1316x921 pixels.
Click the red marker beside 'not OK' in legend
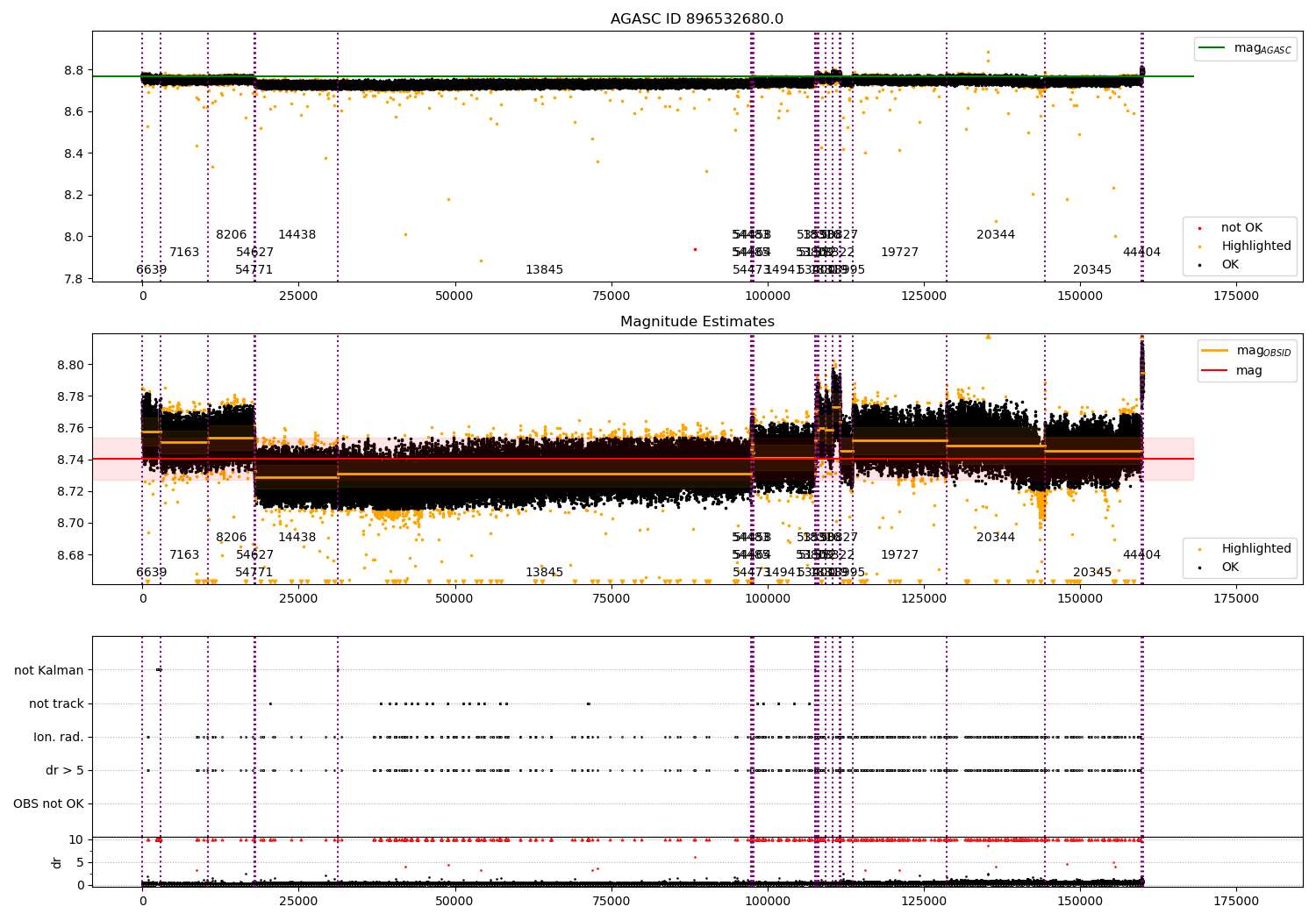pos(1199,228)
